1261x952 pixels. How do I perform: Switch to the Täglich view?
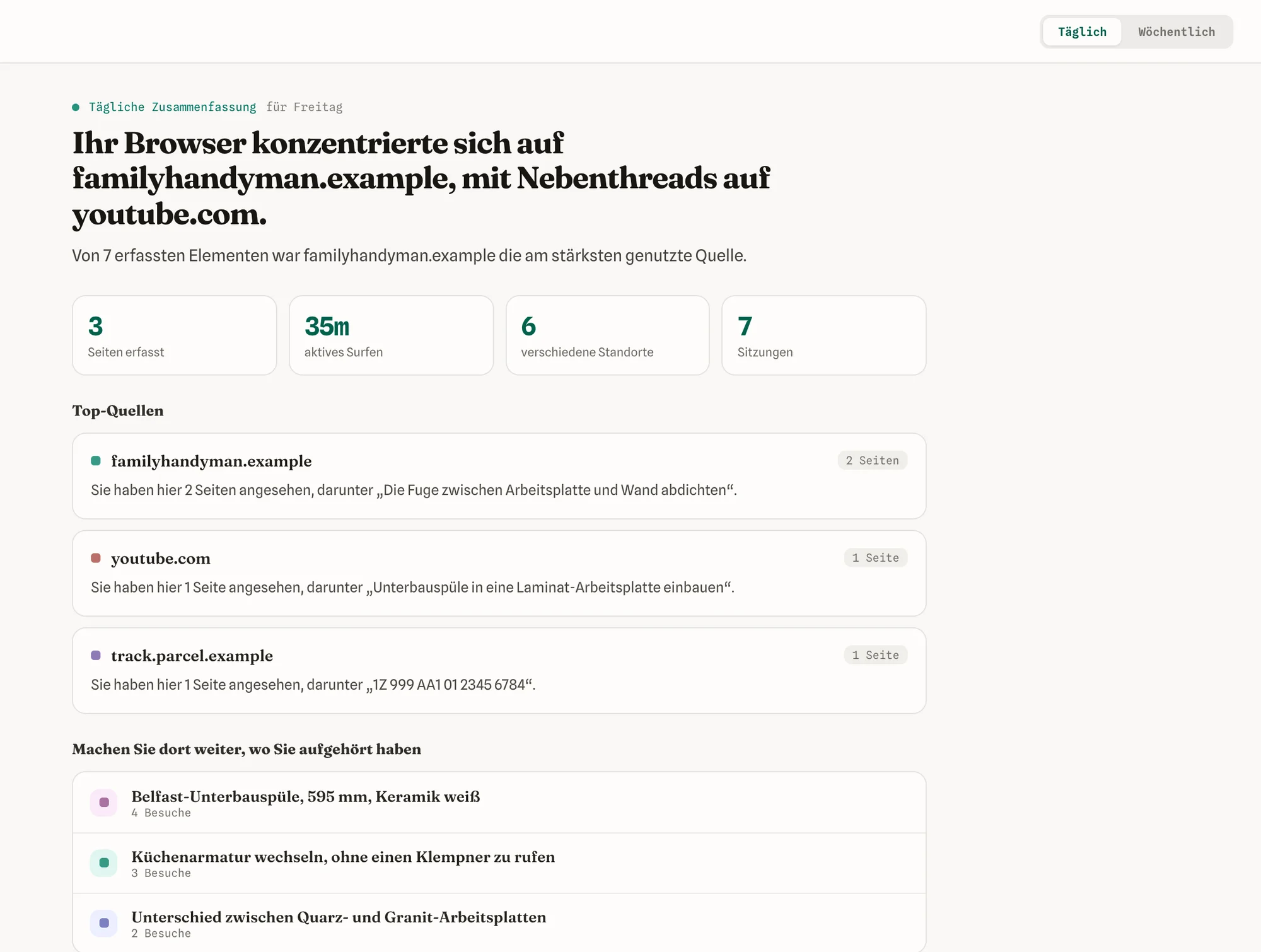click(1082, 32)
